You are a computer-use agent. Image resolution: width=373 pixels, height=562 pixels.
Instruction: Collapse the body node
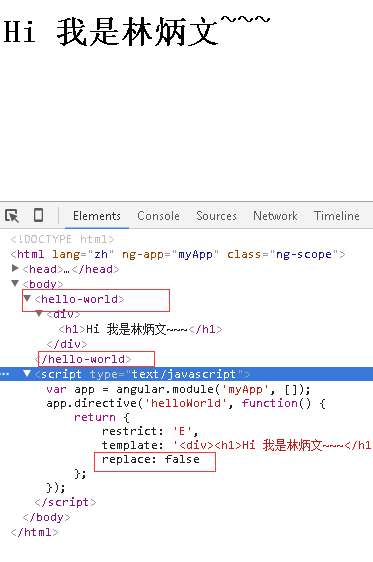coord(15,284)
